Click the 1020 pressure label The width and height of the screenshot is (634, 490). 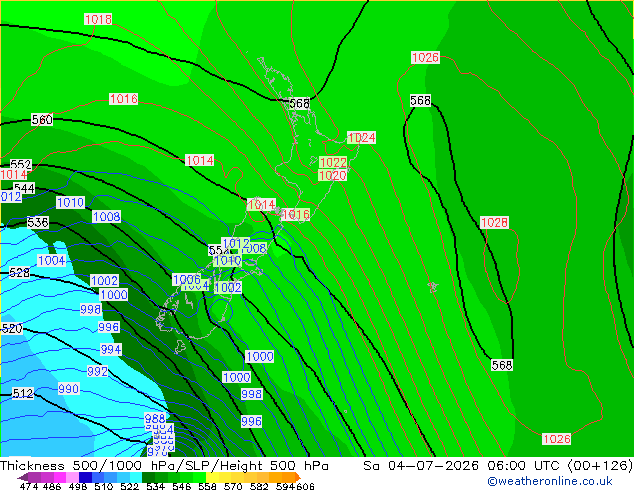coord(332,175)
